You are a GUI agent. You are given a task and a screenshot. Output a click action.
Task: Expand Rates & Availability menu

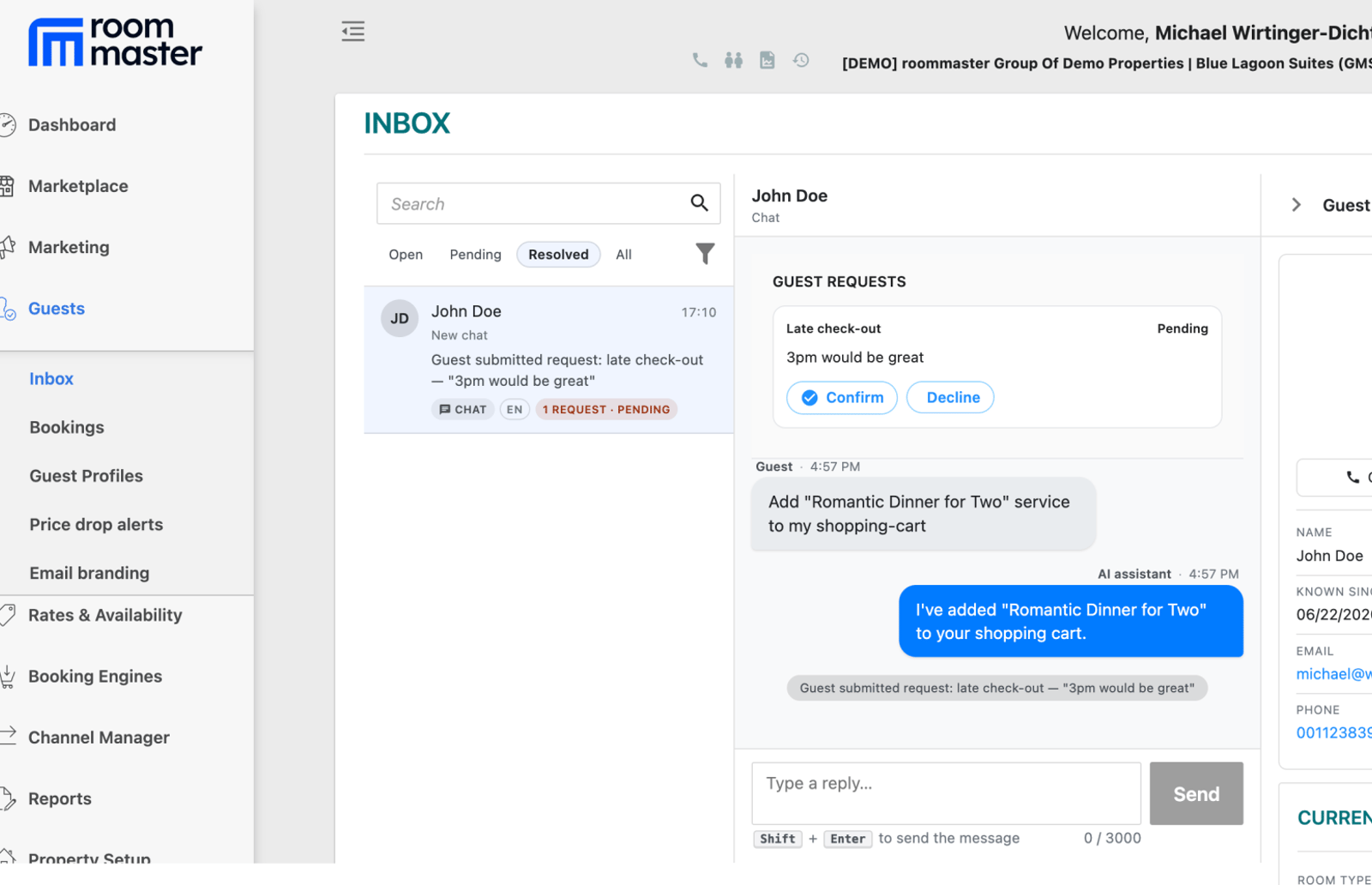105,616
